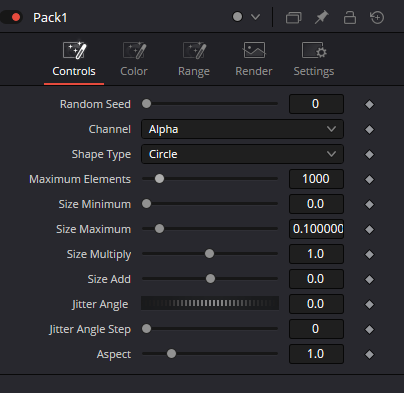Open the Settings tab
The height and width of the screenshot is (393, 404).
tap(314, 60)
